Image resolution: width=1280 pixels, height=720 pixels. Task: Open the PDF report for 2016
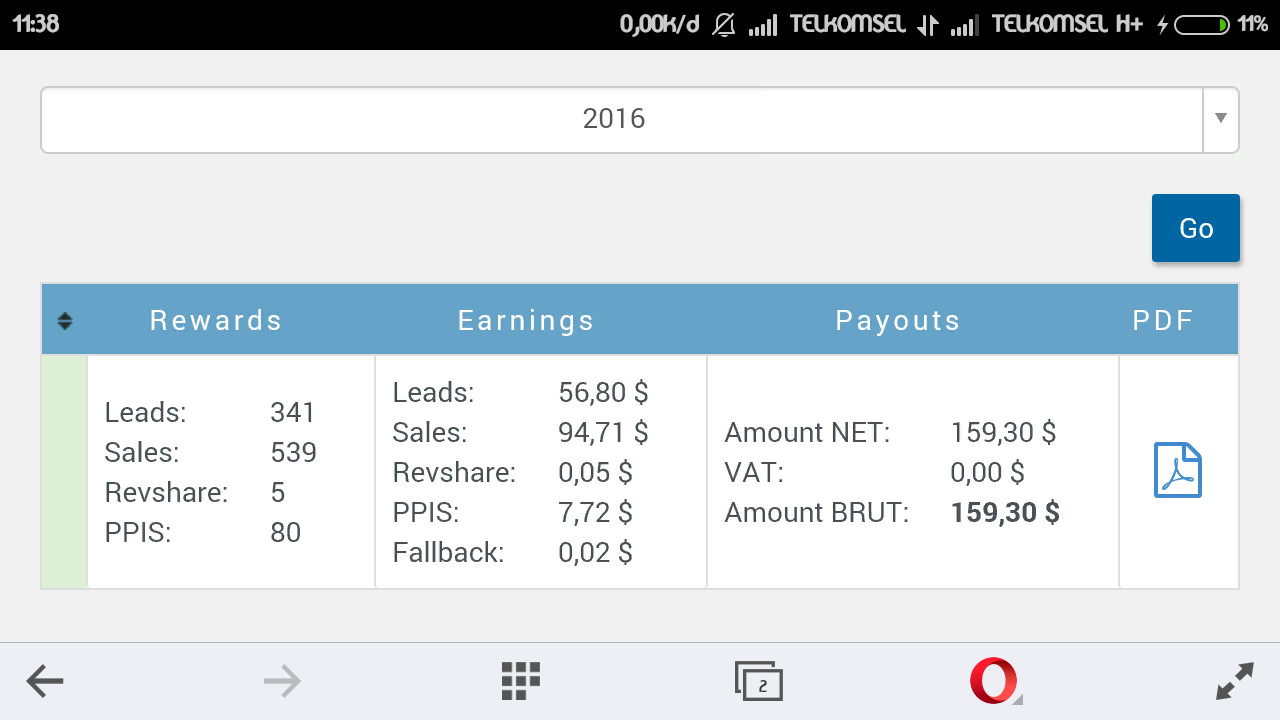pos(1178,470)
